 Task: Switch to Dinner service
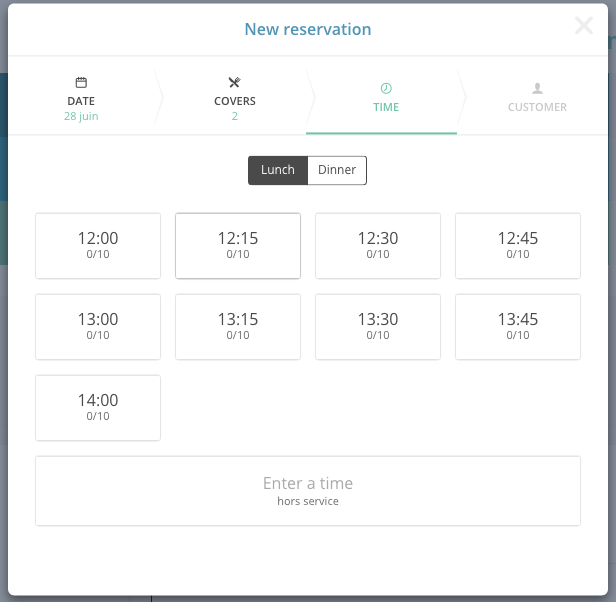337,170
